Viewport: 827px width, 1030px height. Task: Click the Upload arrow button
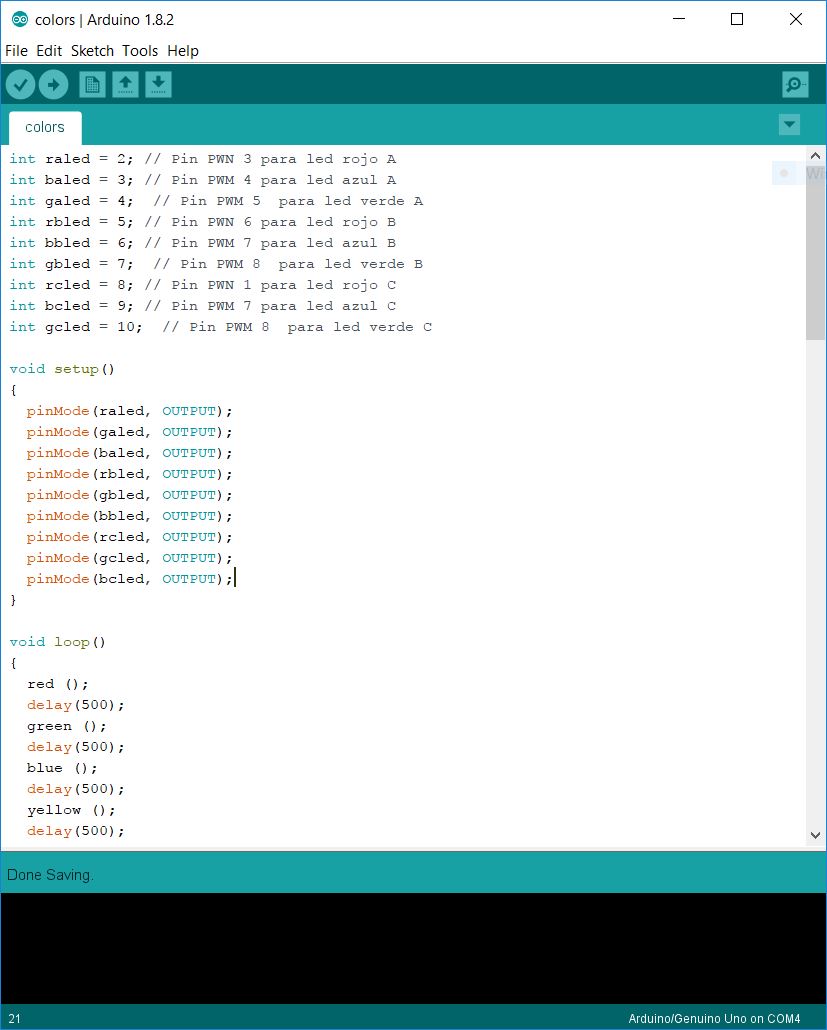53,85
